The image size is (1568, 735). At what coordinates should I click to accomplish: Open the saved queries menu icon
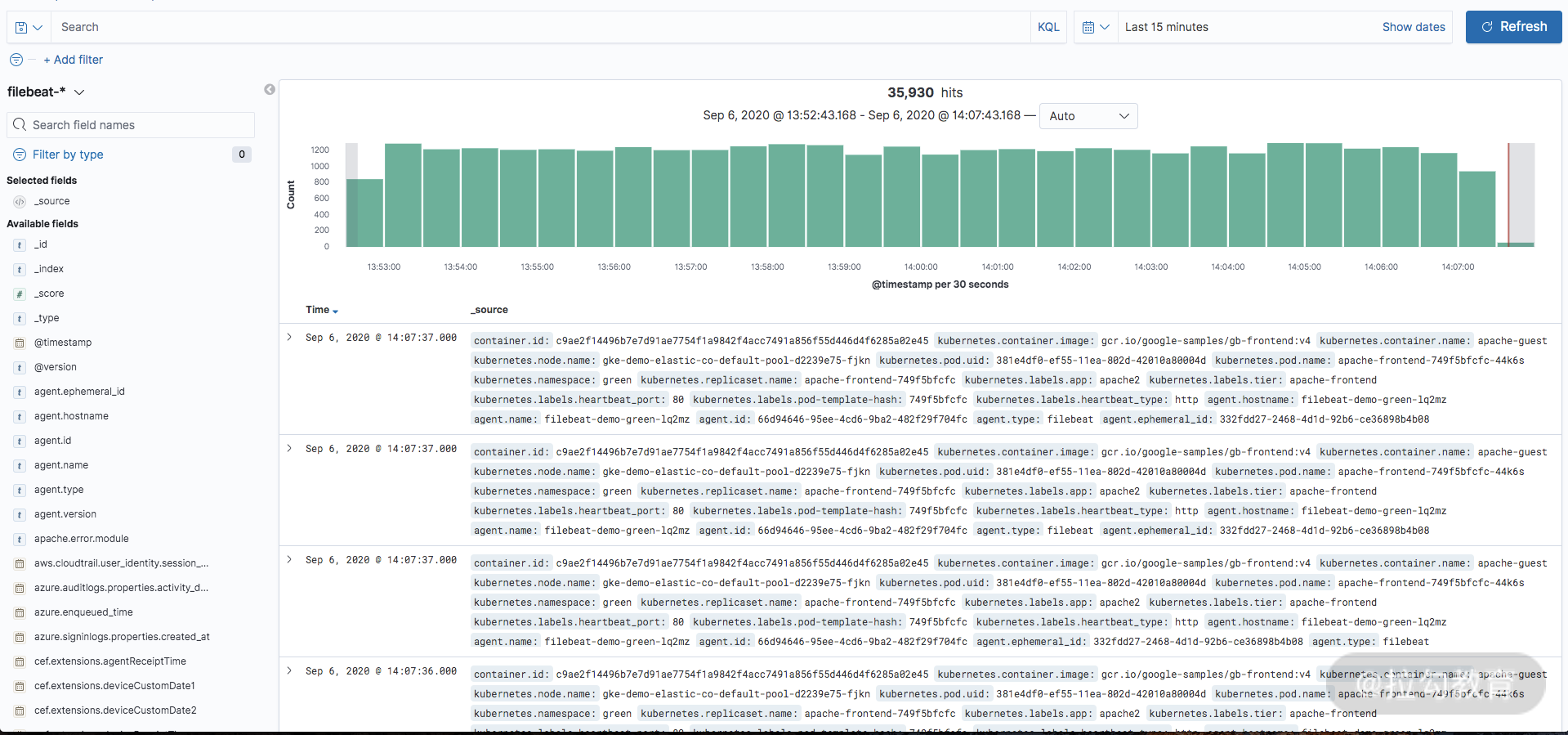point(29,27)
